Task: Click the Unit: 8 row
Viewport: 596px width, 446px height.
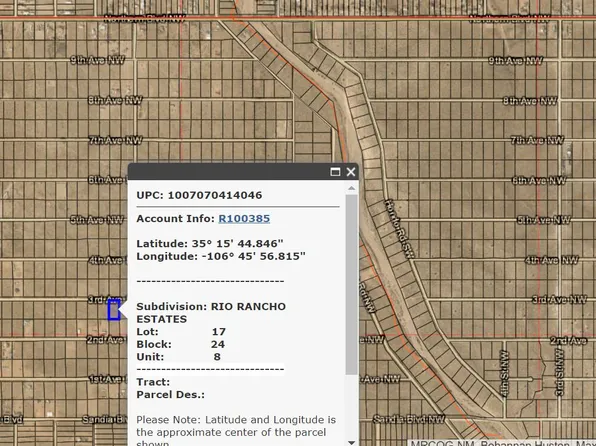Action: (x=178, y=357)
